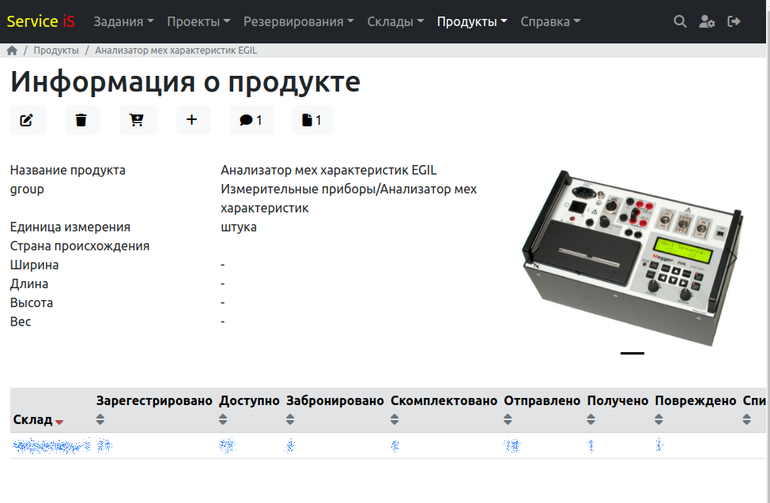Sort by Скомплектовано column arrows
Image resolution: width=770 pixels, height=503 pixels.
[x=394, y=419]
